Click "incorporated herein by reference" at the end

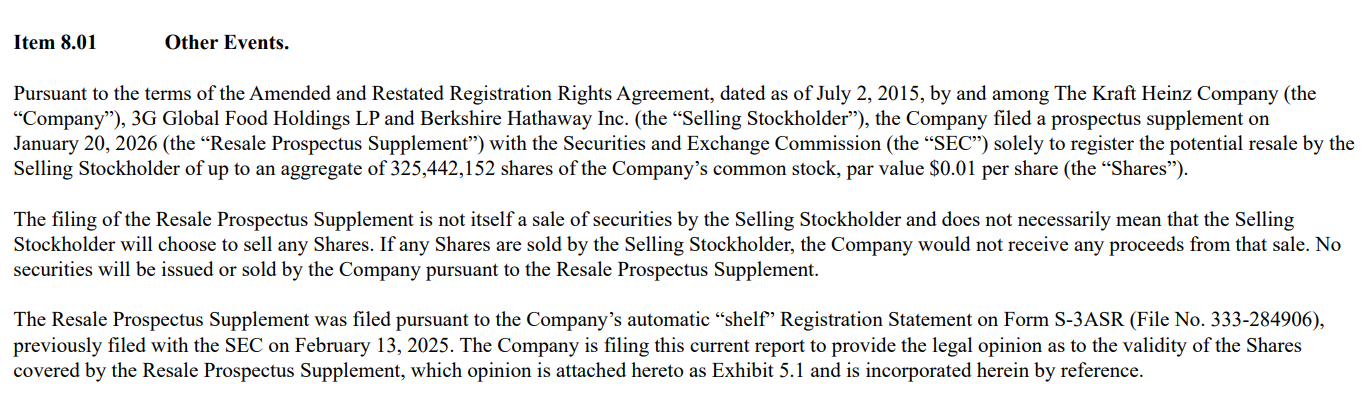(1023, 370)
